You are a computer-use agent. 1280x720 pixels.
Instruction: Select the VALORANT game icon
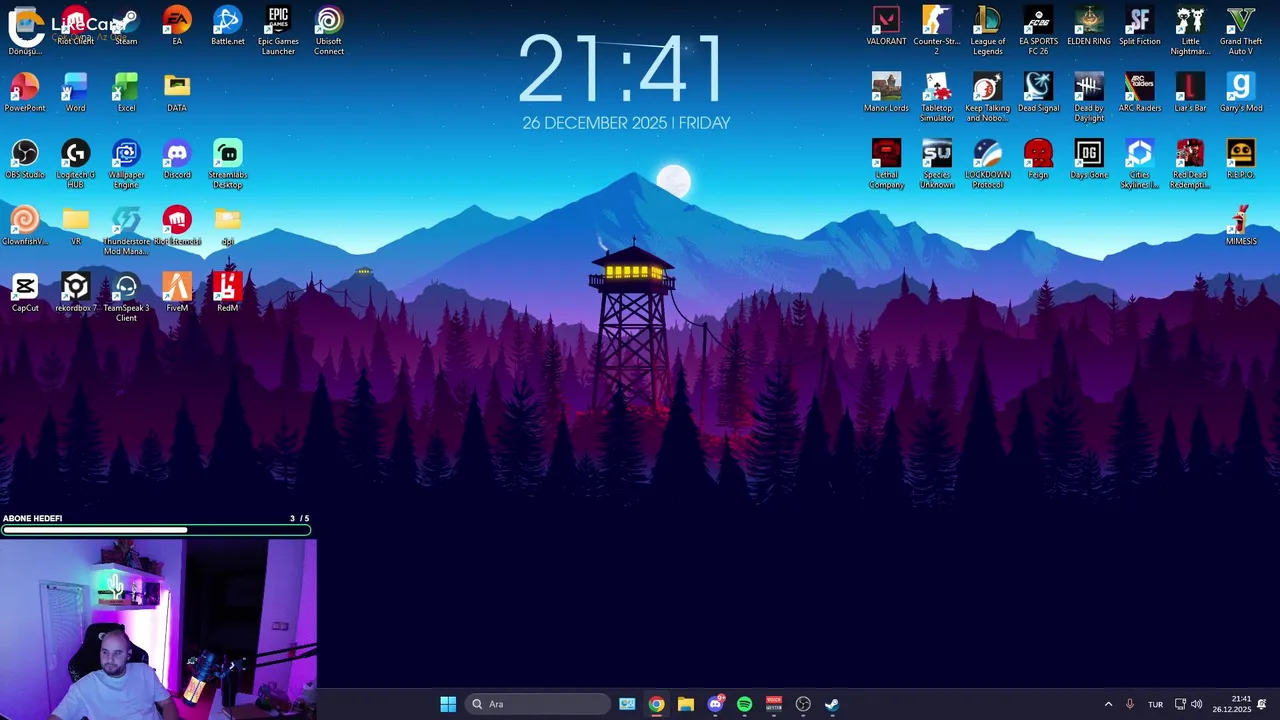(x=886, y=26)
